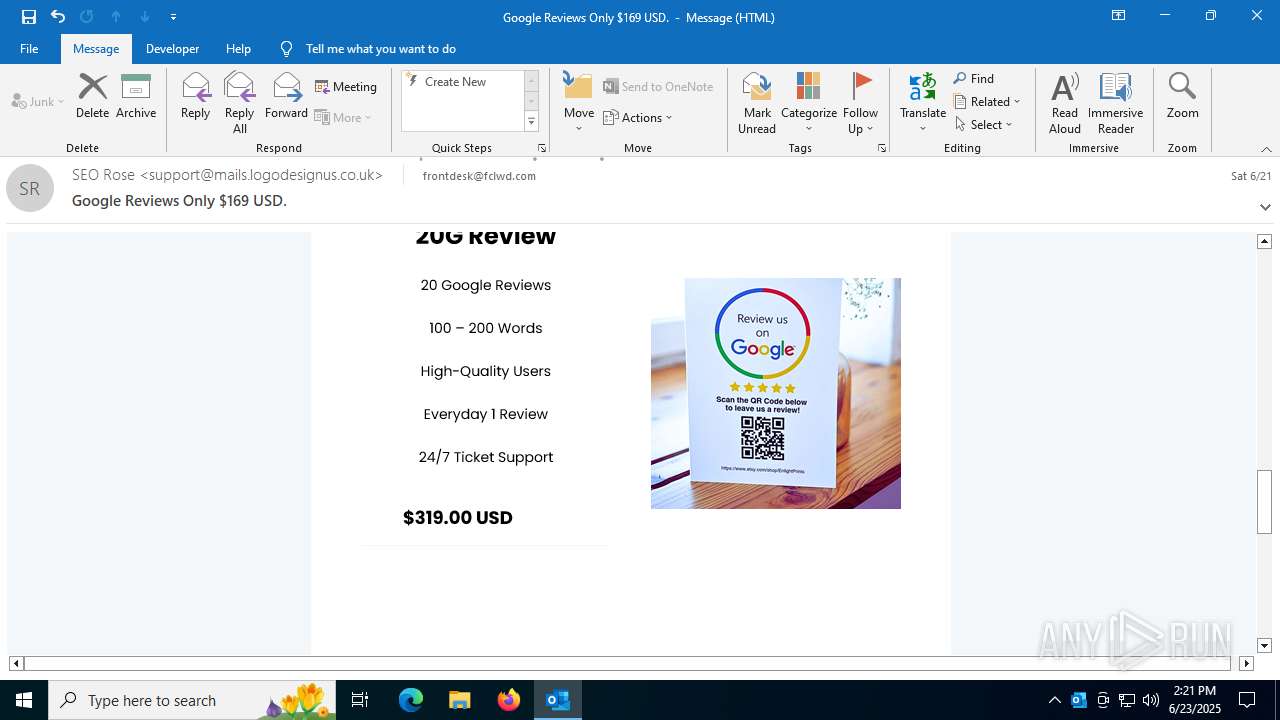Open the Translate menu
1280x720 pixels.
point(923,103)
